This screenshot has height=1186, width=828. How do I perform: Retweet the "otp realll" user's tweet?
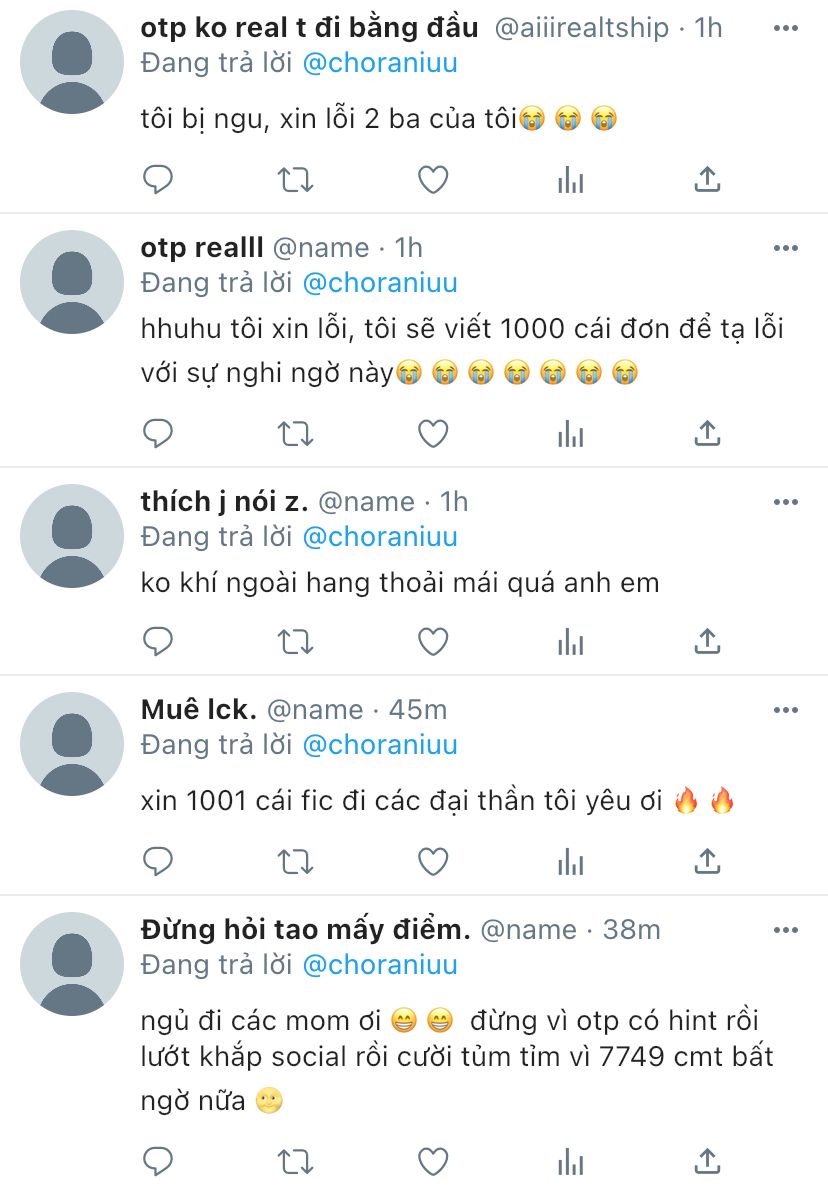tap(295, 434)
